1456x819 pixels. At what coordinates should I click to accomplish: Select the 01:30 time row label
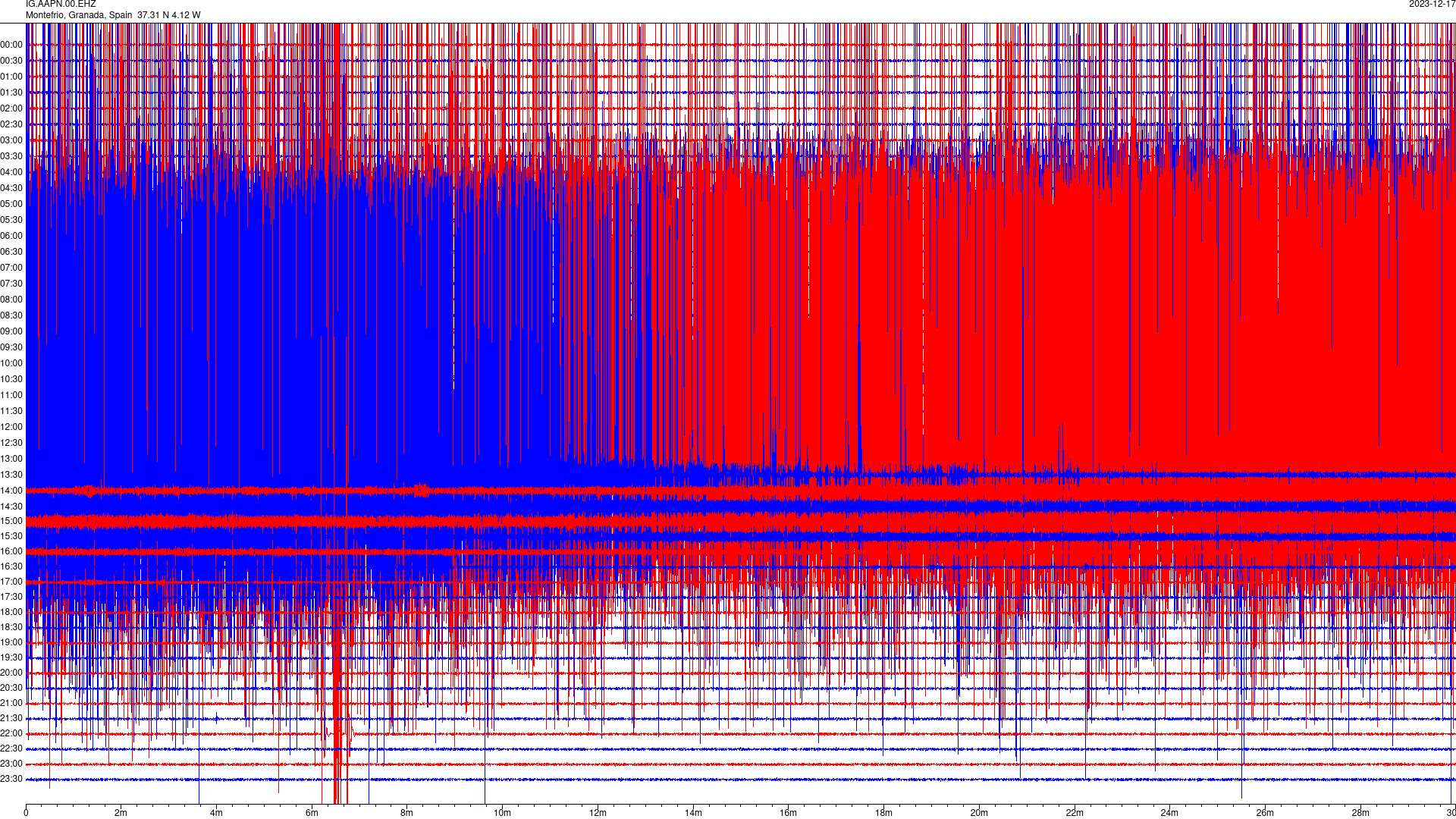(x=11, y=93)
